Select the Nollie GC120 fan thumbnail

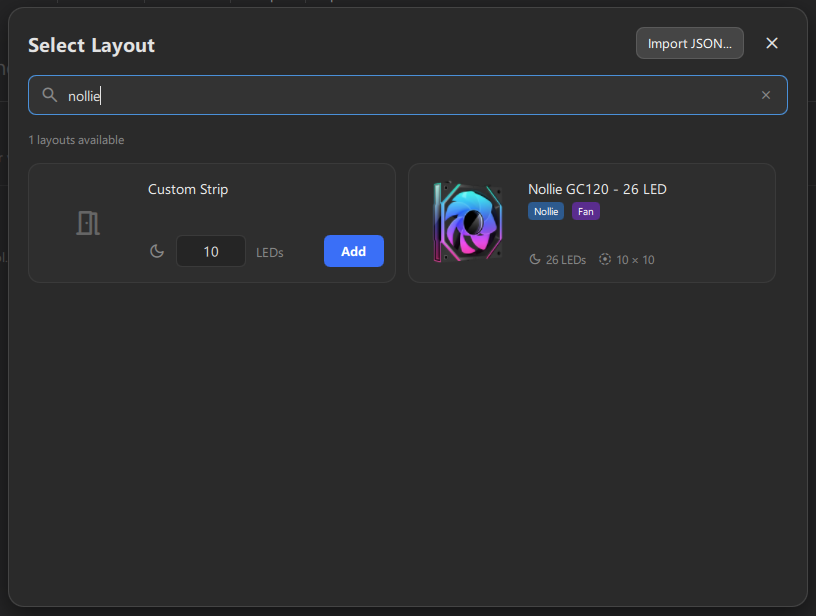tap(468, 222)
